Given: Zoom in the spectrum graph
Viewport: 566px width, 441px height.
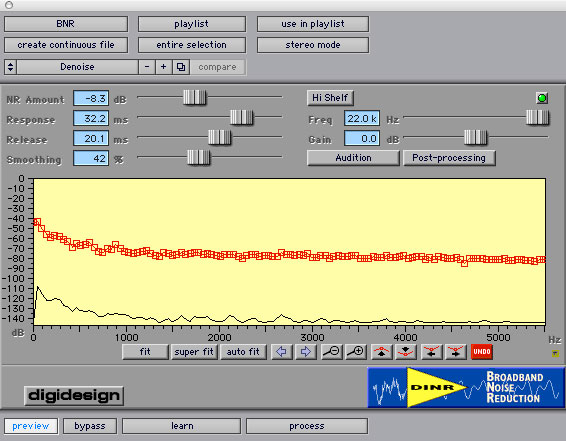Looking at the screenshot, I should [356, 352].
